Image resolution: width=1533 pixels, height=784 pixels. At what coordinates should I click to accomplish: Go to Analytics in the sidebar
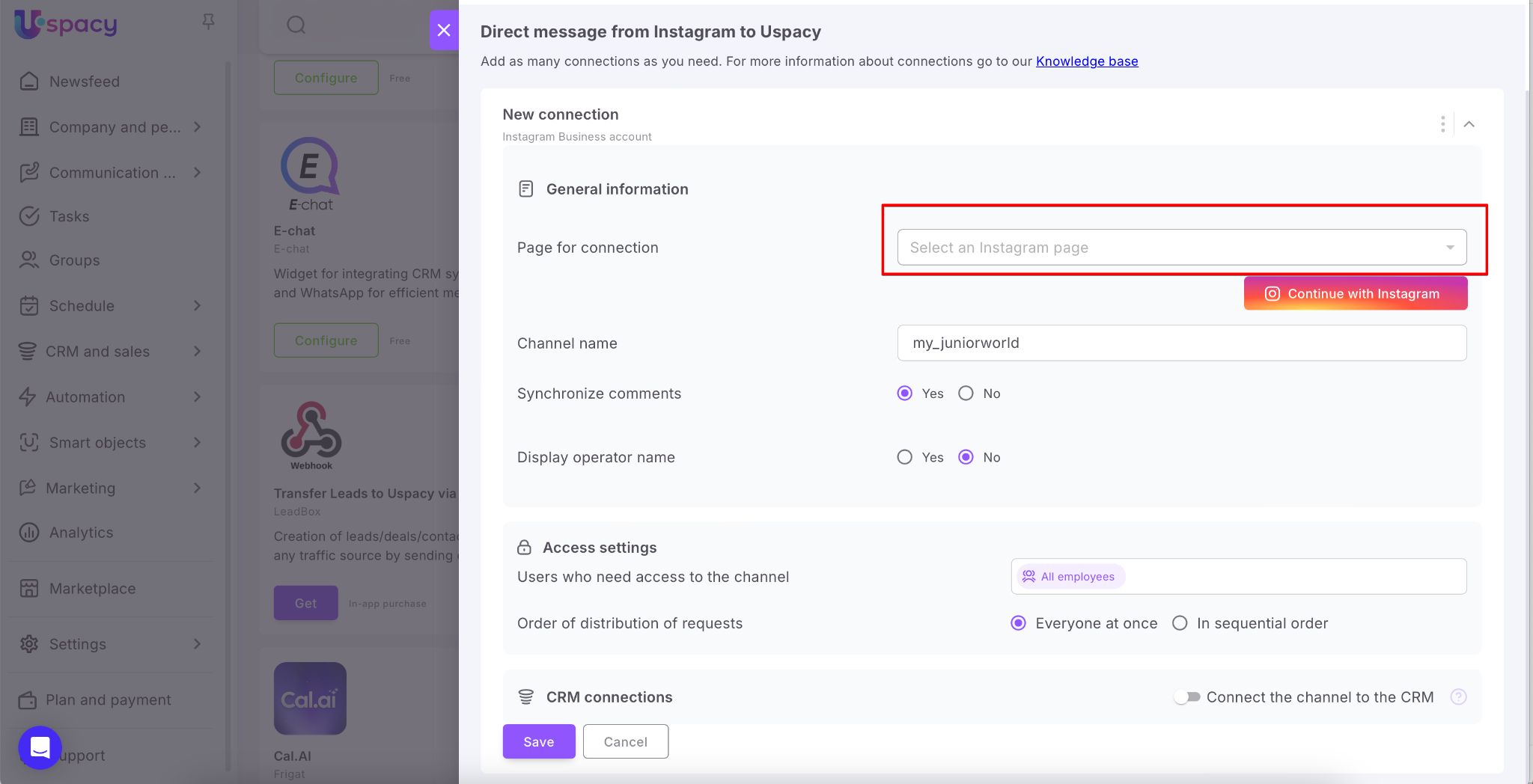click(81, 533)
